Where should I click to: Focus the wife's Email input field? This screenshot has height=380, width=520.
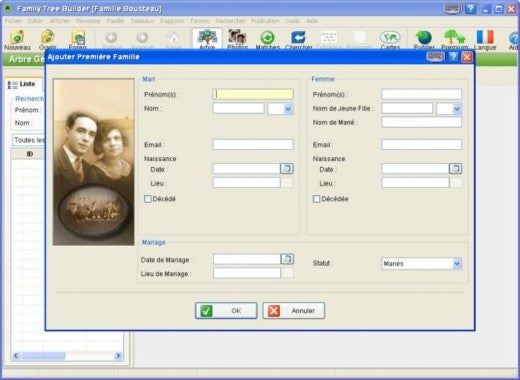point(422,144)
